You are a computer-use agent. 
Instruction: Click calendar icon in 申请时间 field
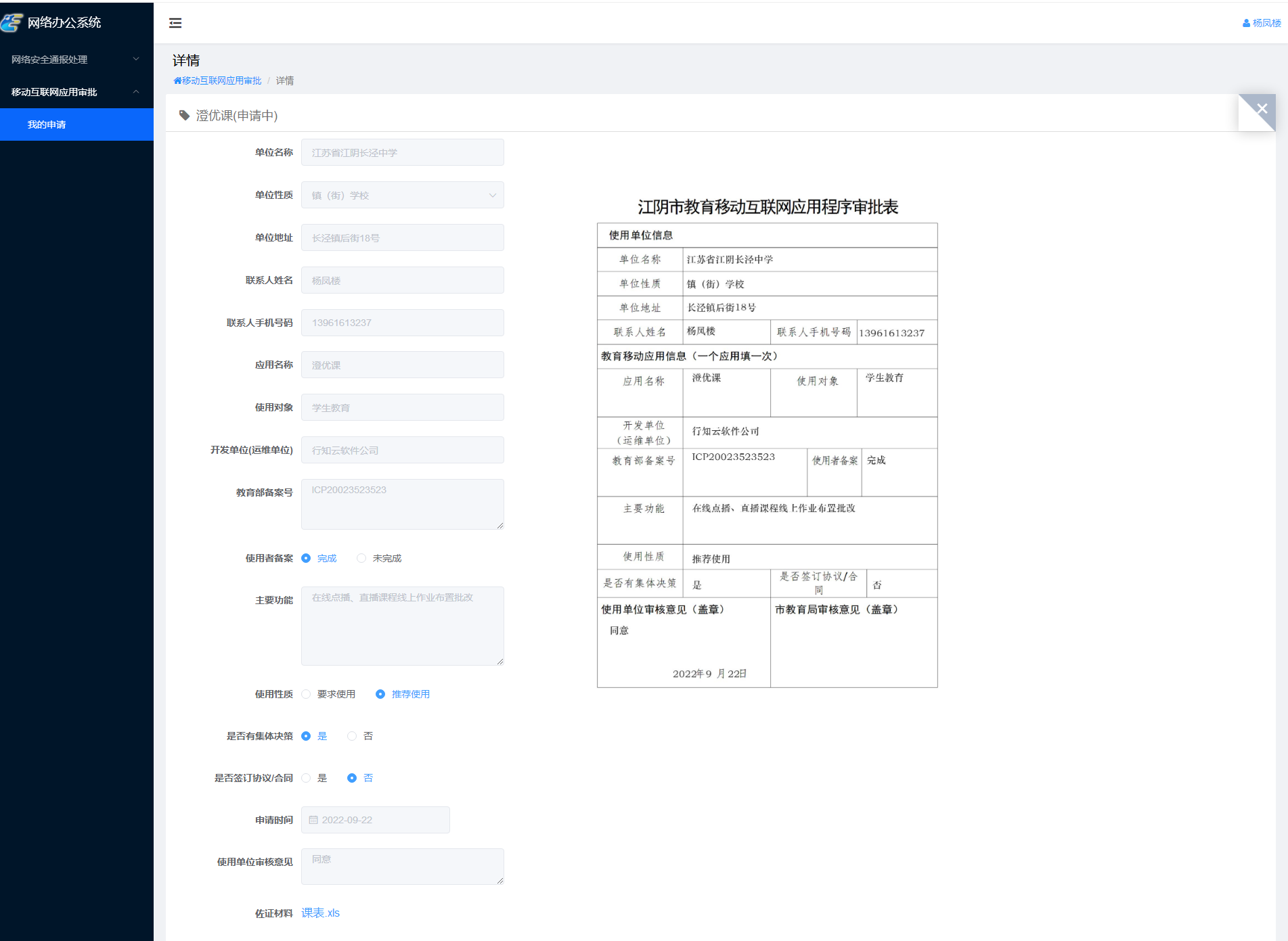(313, 820)
